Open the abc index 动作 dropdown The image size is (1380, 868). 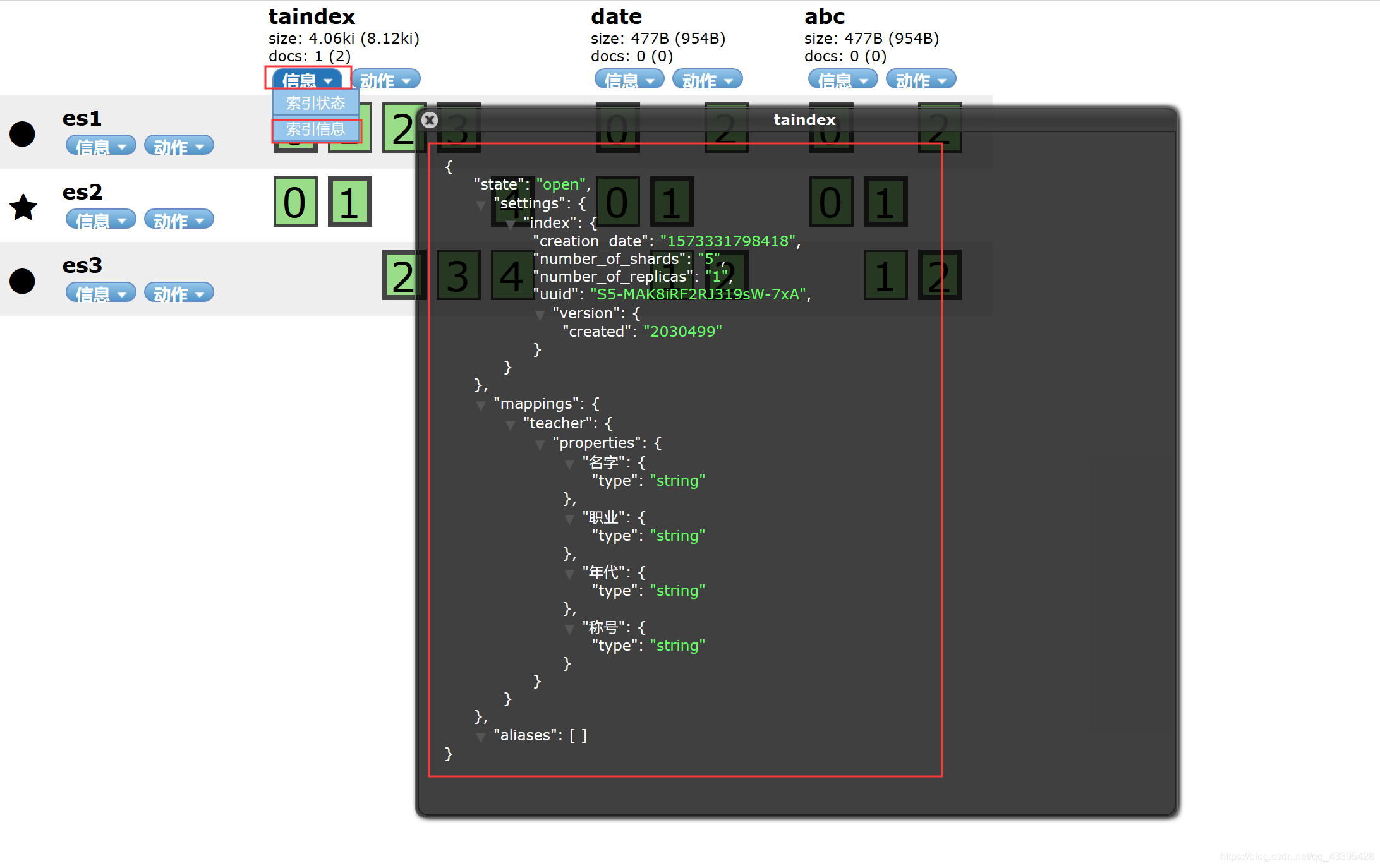tap(921, 80)
